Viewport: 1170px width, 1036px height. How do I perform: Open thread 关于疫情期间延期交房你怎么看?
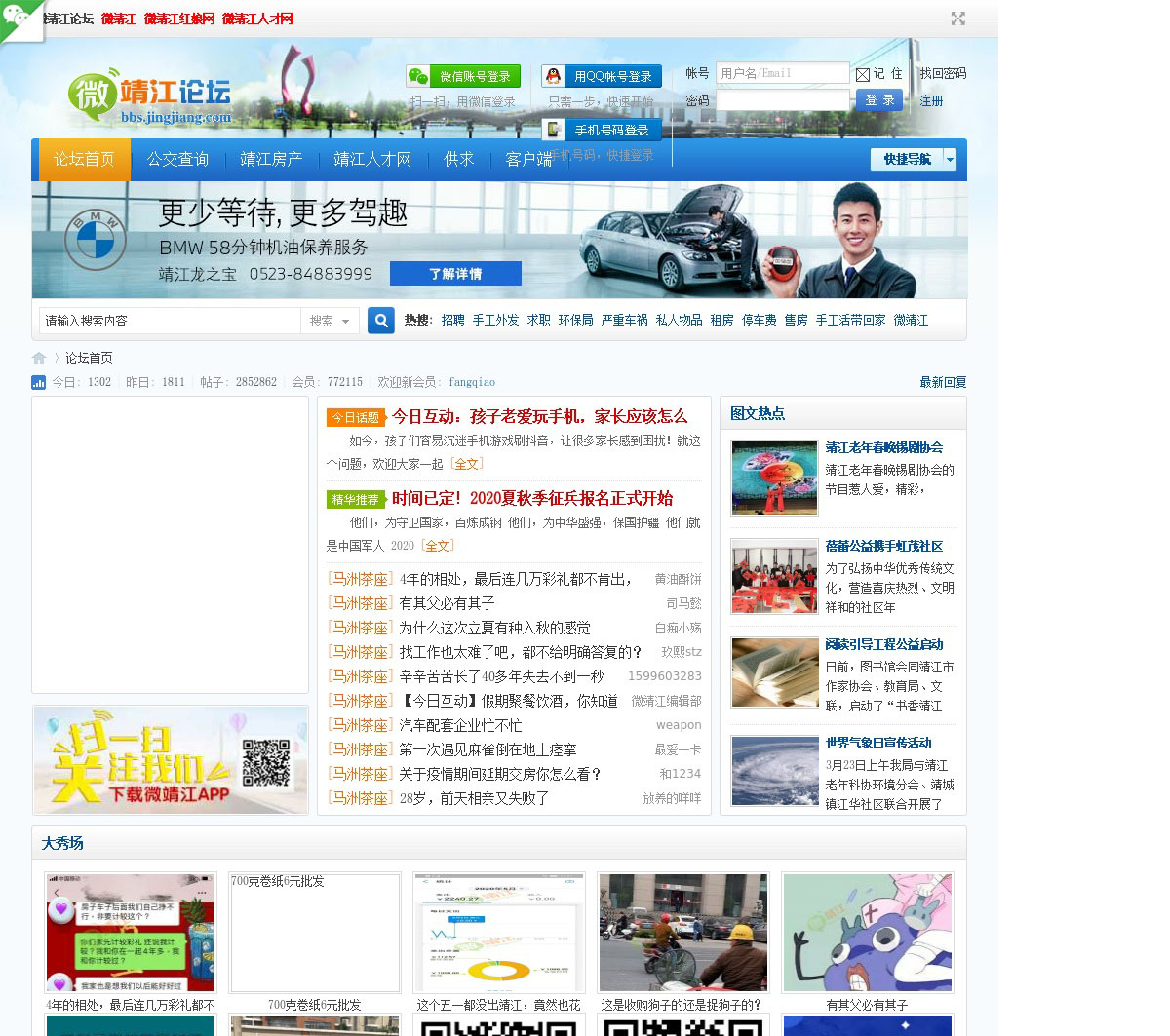500,774
